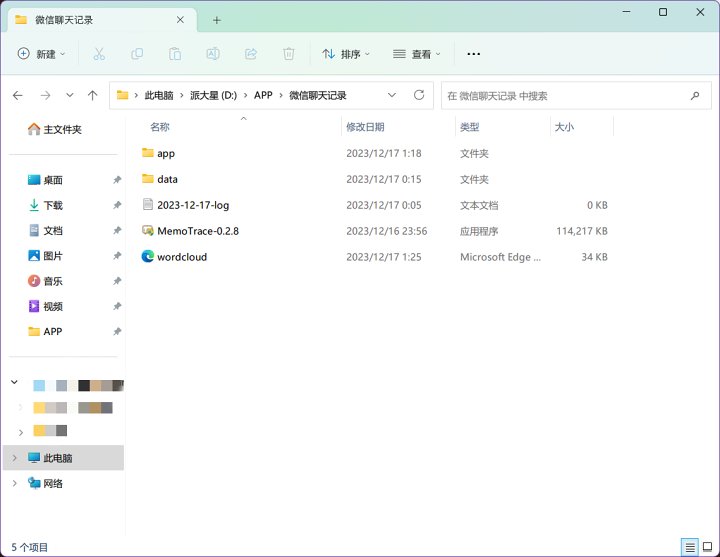Viewport: 720px width, 557px height.
Task: Sort files by 修改日期 column header
Action: click(365, 127)
